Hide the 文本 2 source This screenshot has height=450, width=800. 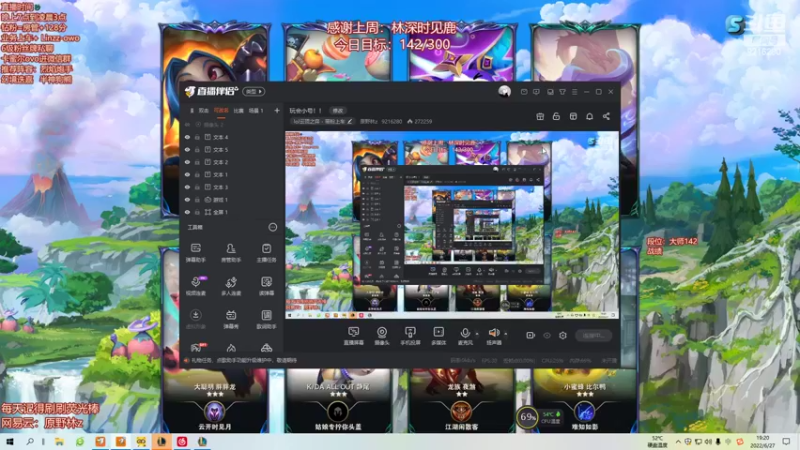pyautogui.click(x=187, y=162)
